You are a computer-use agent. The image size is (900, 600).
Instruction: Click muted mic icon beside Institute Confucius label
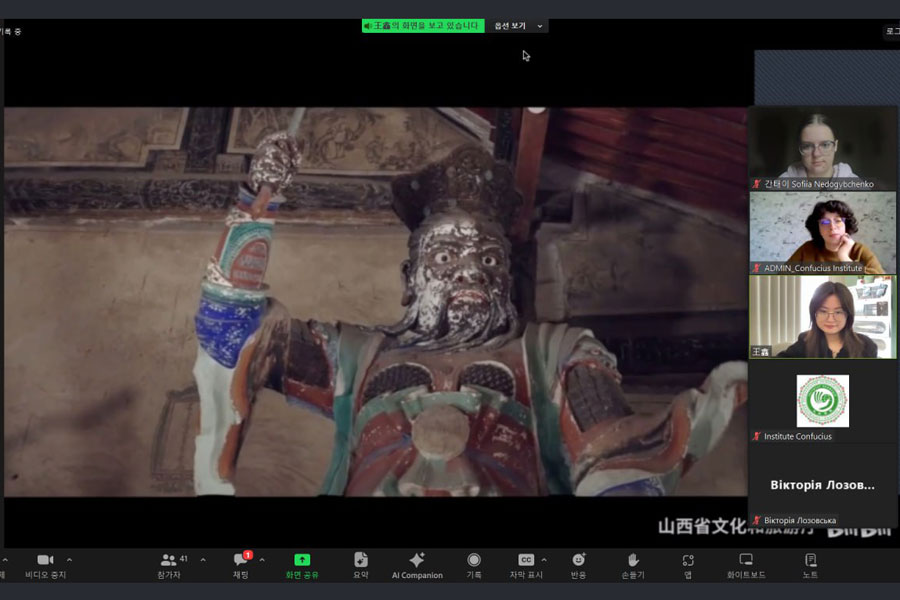[x=757, y=436]
